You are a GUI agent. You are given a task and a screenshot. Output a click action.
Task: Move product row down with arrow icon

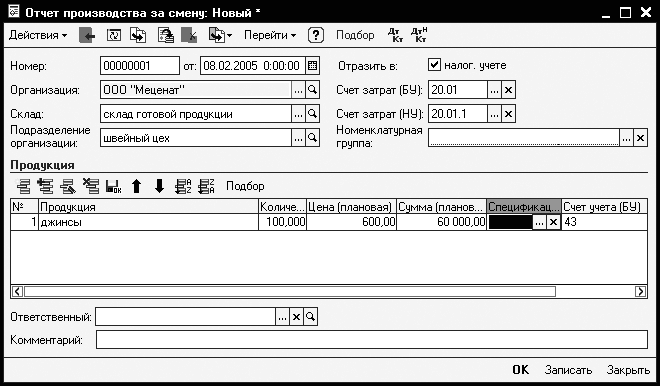tap(160, 186)
